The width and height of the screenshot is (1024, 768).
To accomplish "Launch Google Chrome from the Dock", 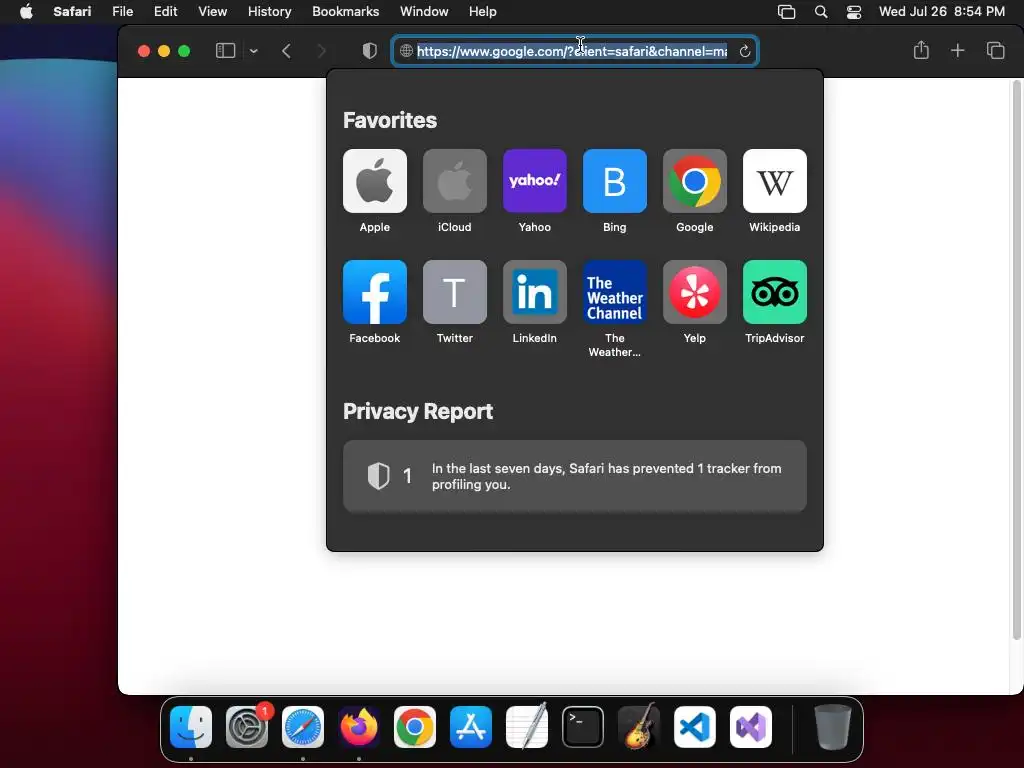I will pyautogui.click(x=415, y=727).
